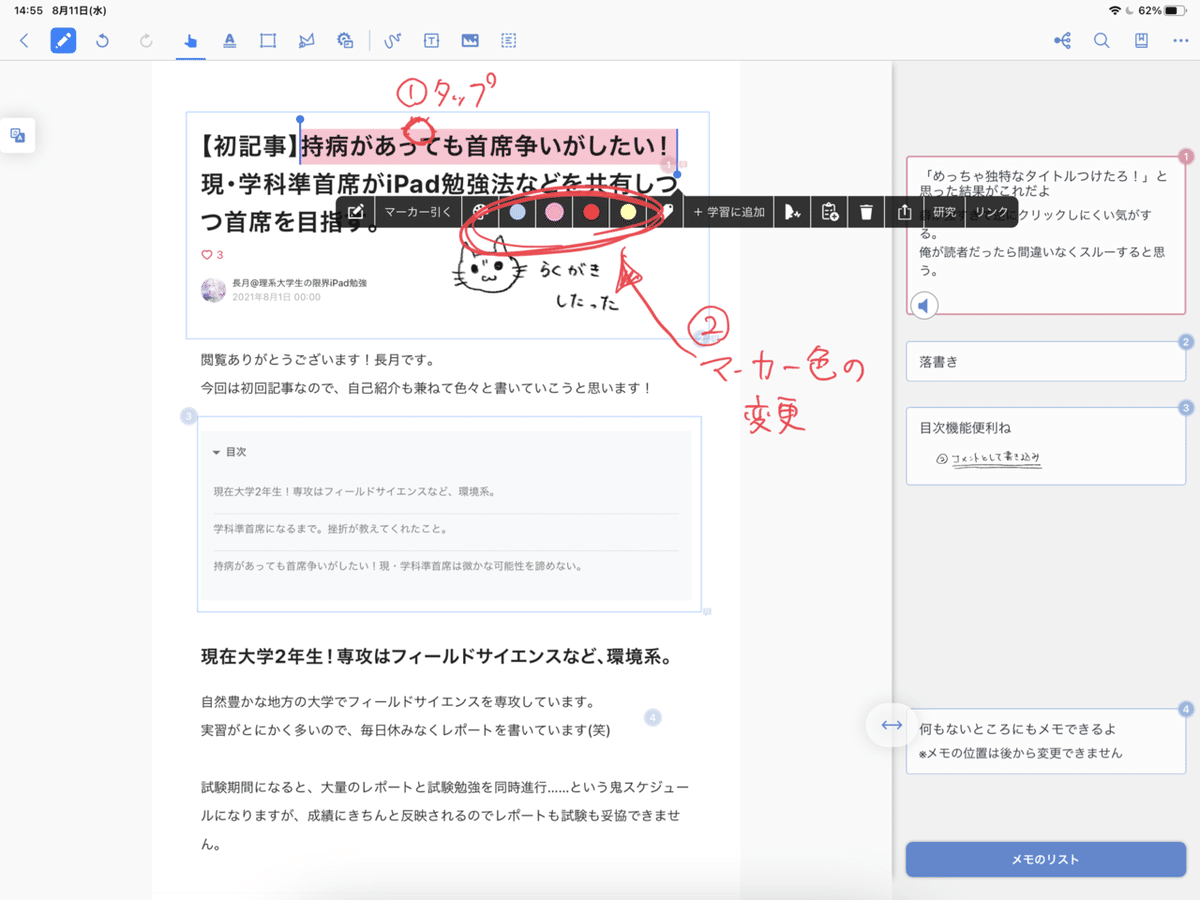Click the メモのリスト button
This screenshot has height=900, width=1200.
tap(1046, 859)
